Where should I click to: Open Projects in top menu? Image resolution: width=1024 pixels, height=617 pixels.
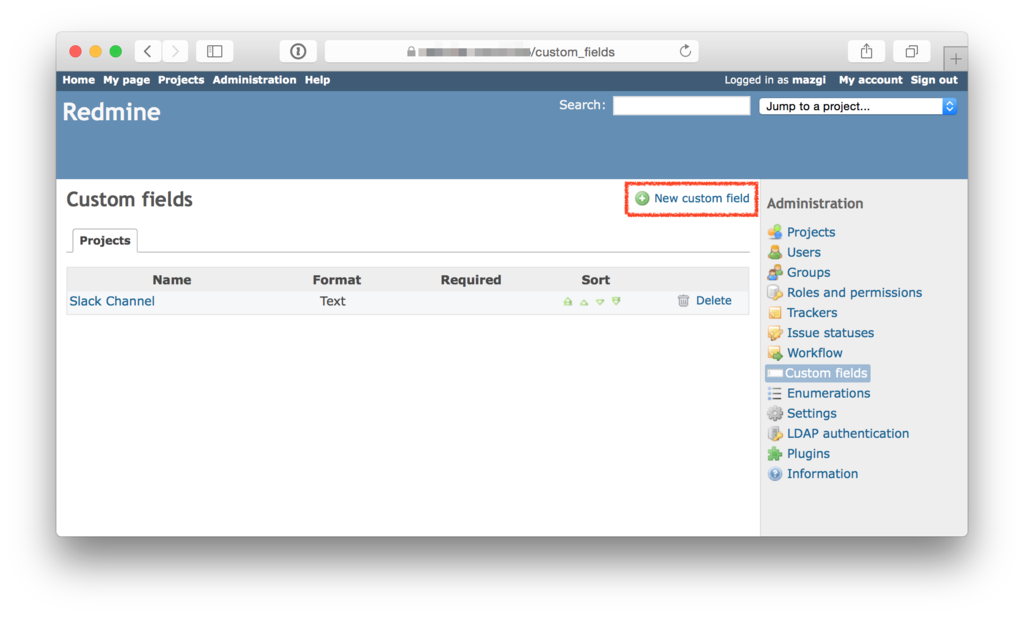[x=181, y=80]
